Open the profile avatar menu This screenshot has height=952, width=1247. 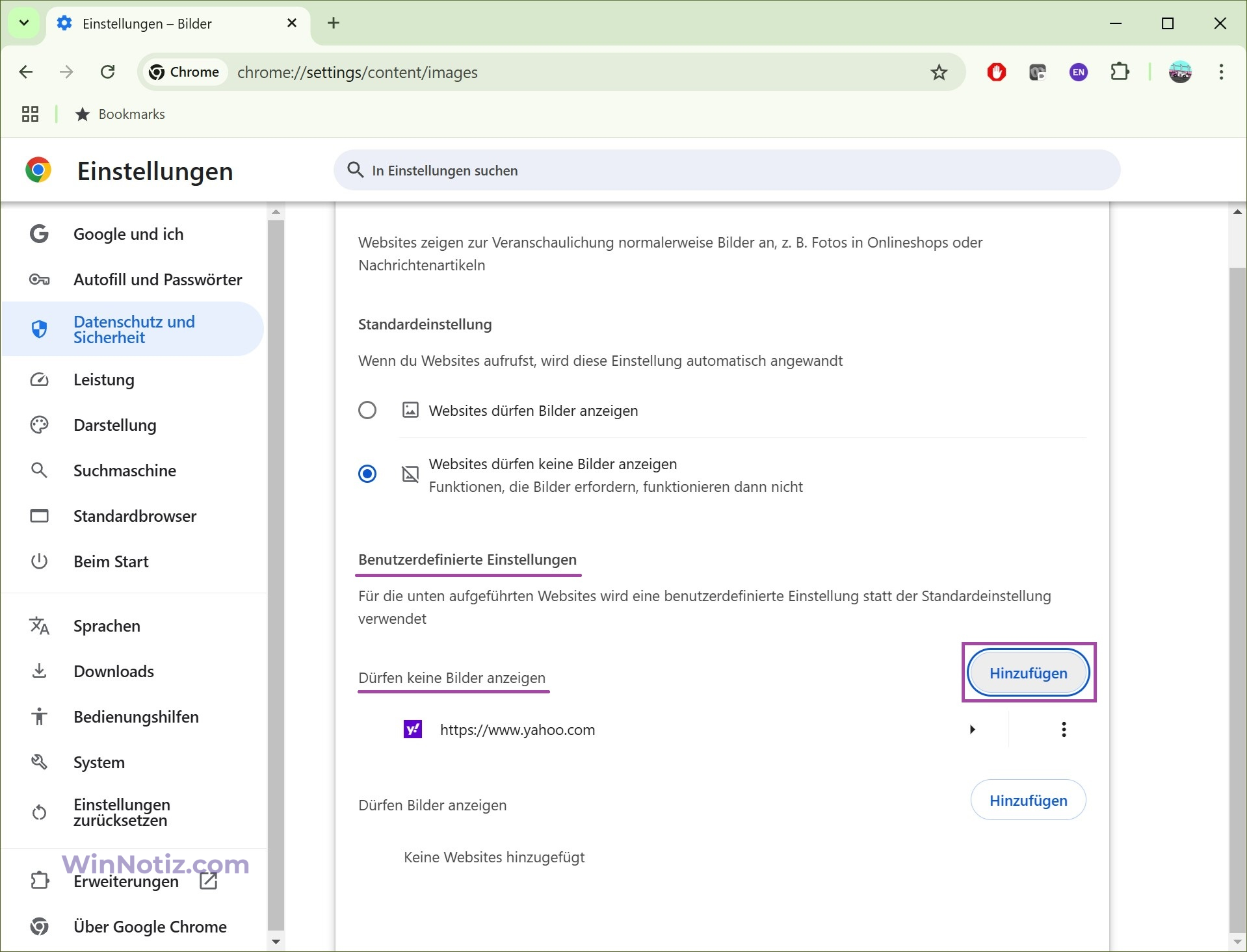click(x=1180, y=72)
